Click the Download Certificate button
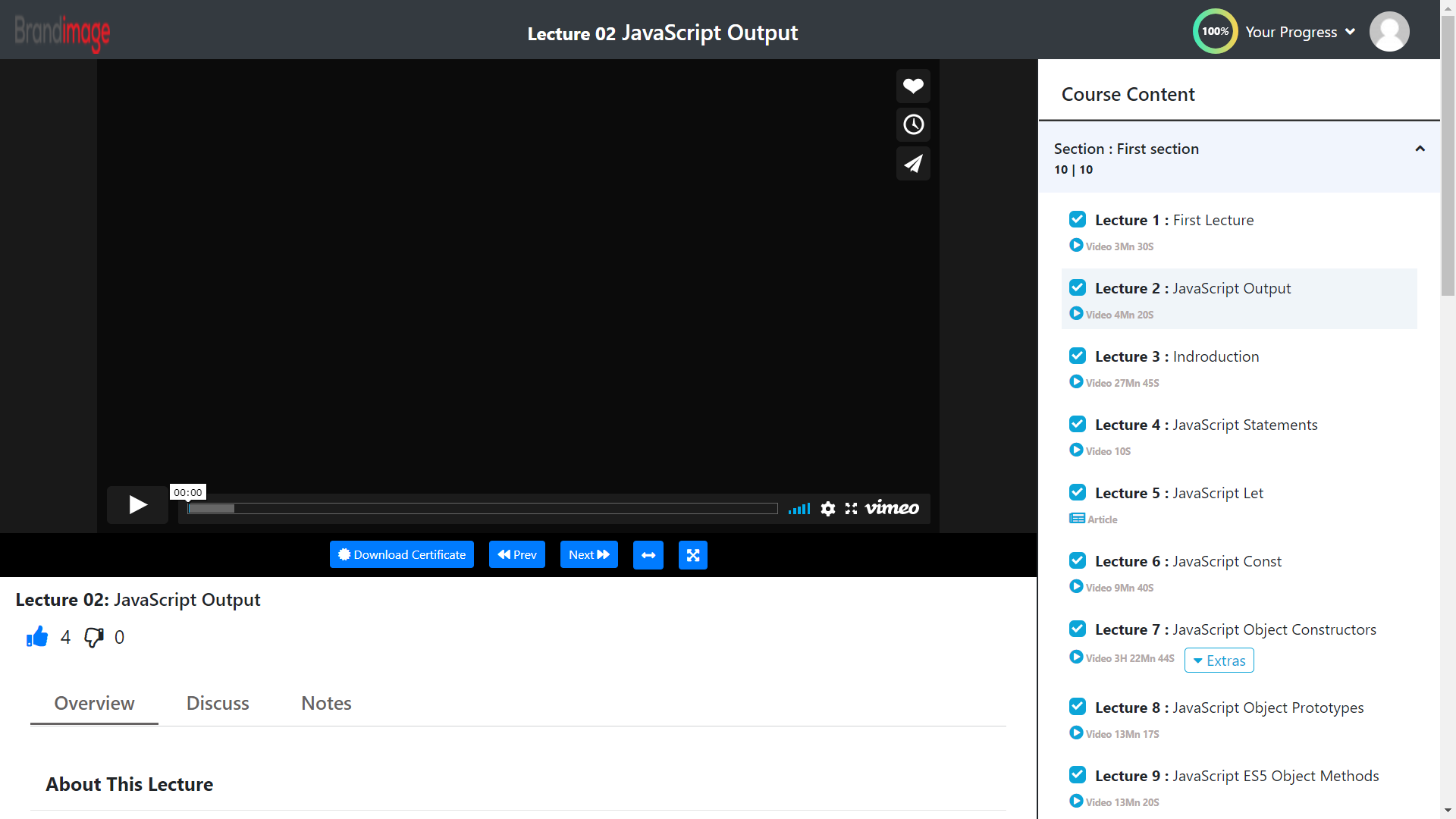 point(402,555)
